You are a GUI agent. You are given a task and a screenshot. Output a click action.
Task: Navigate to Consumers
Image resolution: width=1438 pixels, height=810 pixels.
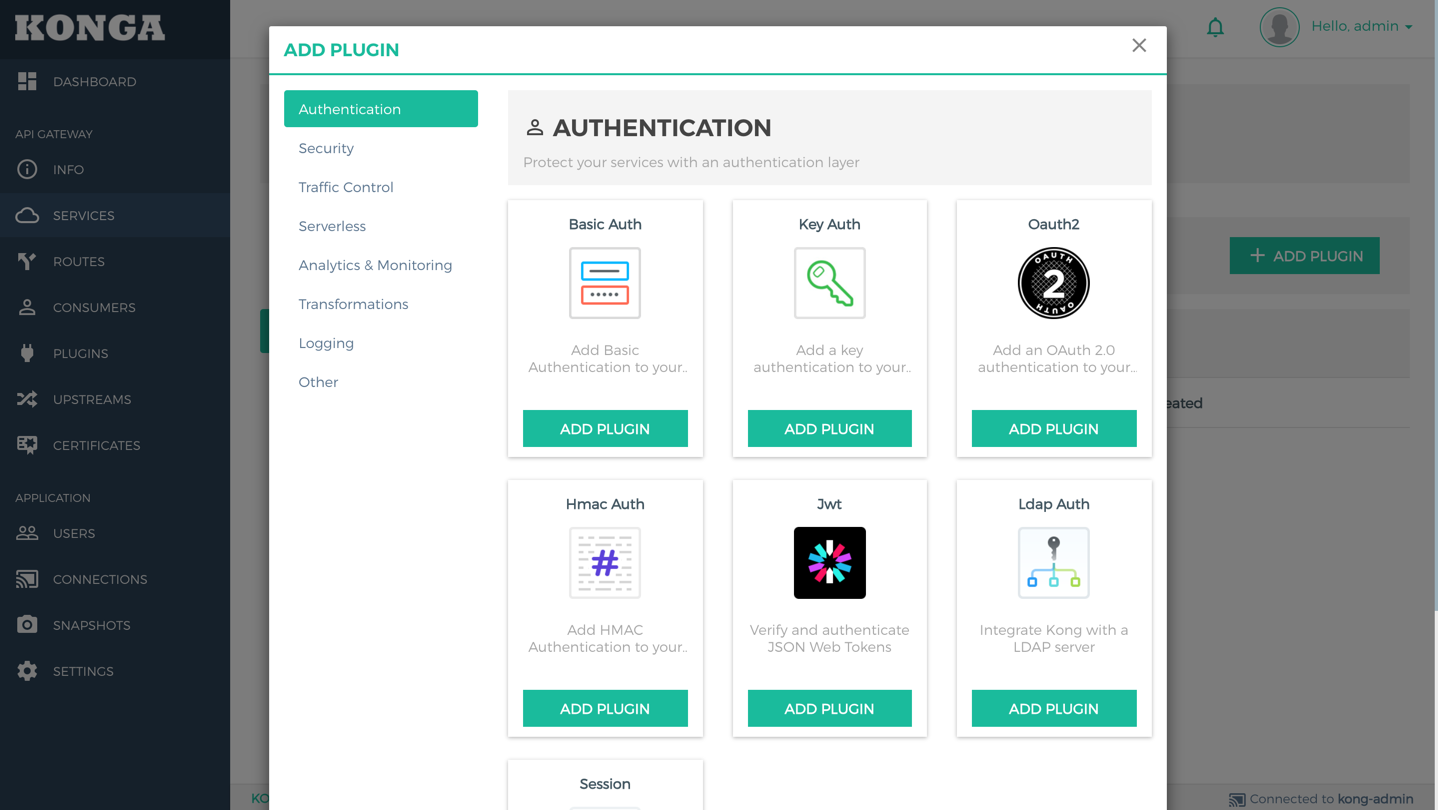pyautogui.click(x=115, y=308)
